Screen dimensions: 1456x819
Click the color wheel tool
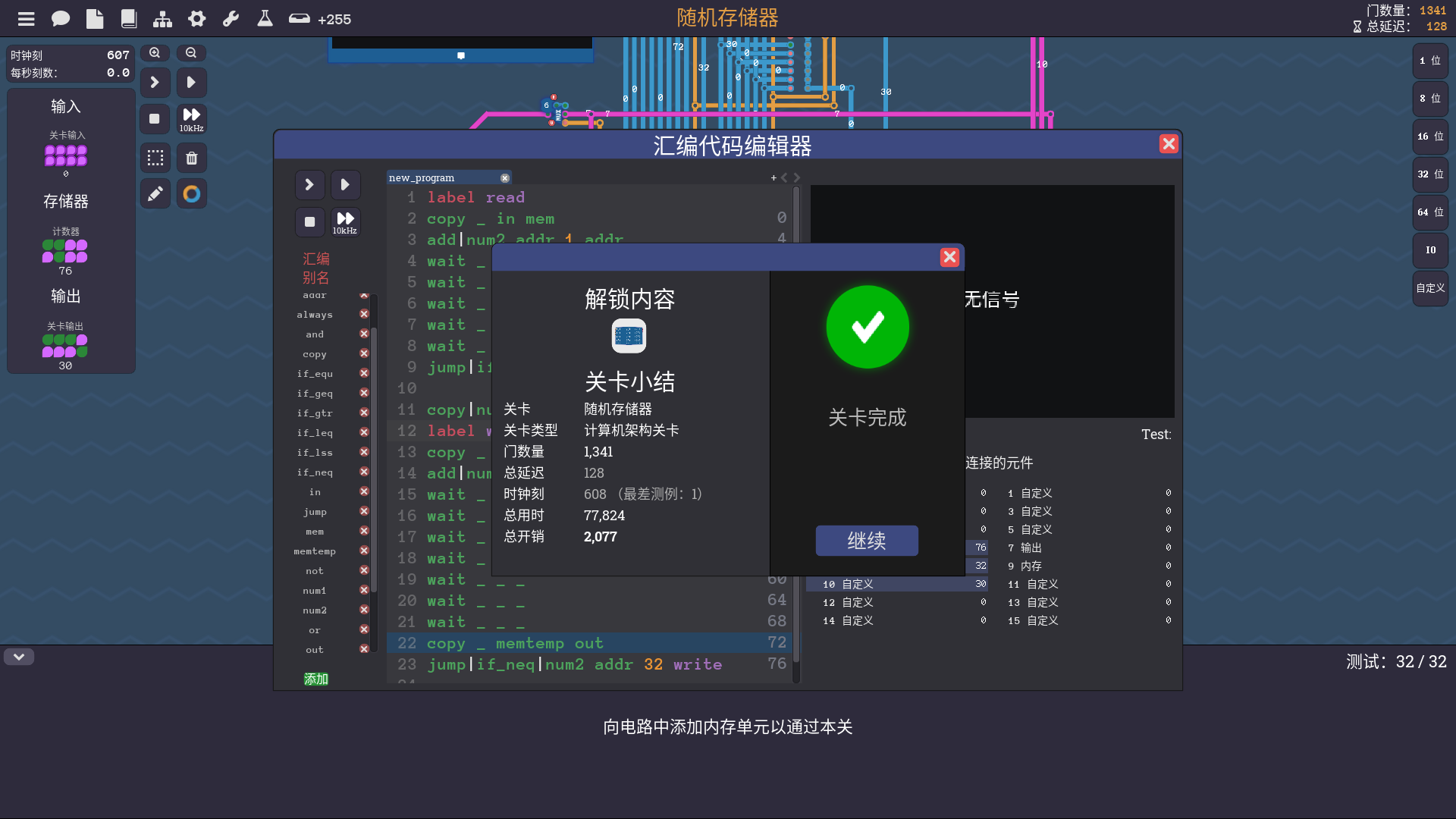(192, 194)
